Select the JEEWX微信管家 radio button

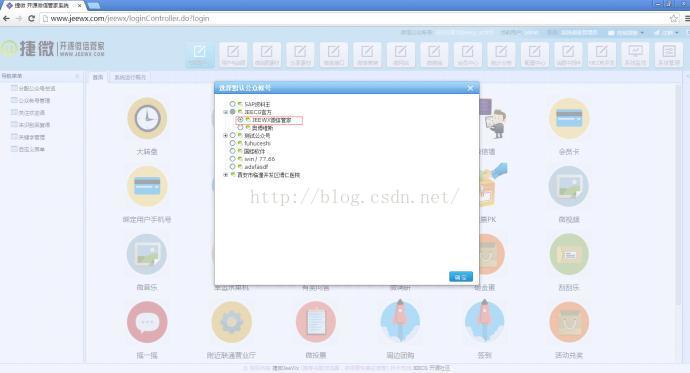pos(240,120)
